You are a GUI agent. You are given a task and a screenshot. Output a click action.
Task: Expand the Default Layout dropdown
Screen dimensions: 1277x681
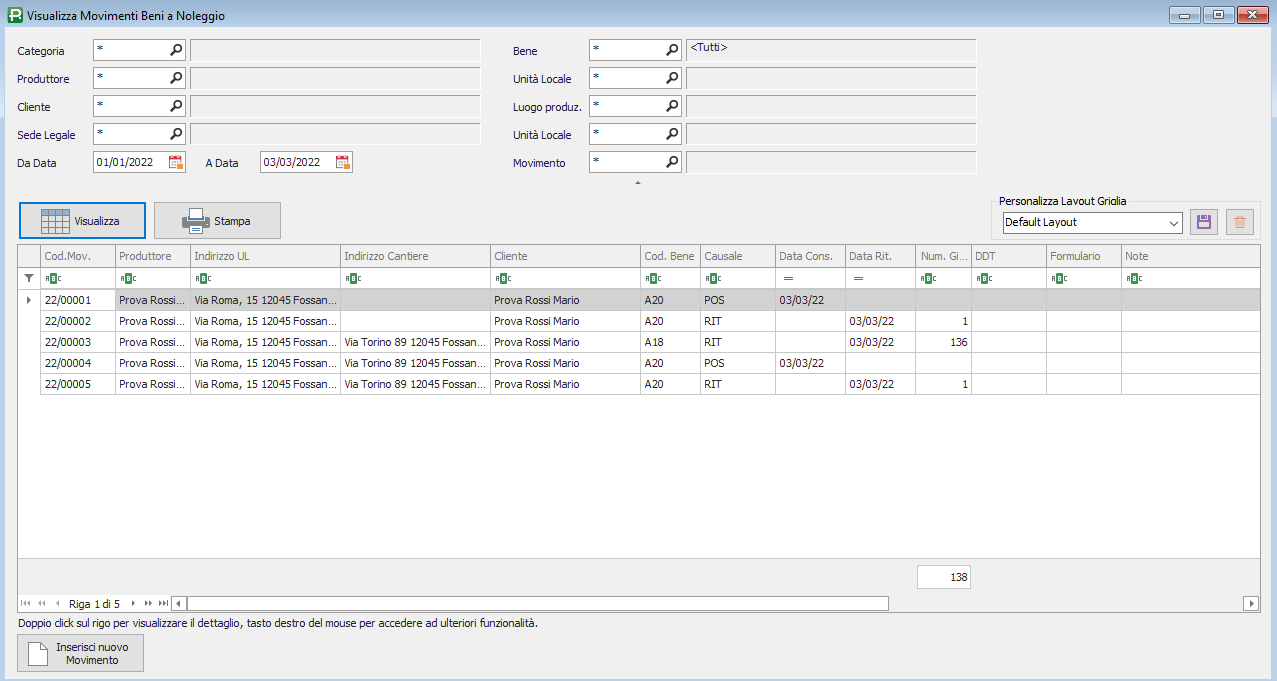click(x=1173, y=222)
